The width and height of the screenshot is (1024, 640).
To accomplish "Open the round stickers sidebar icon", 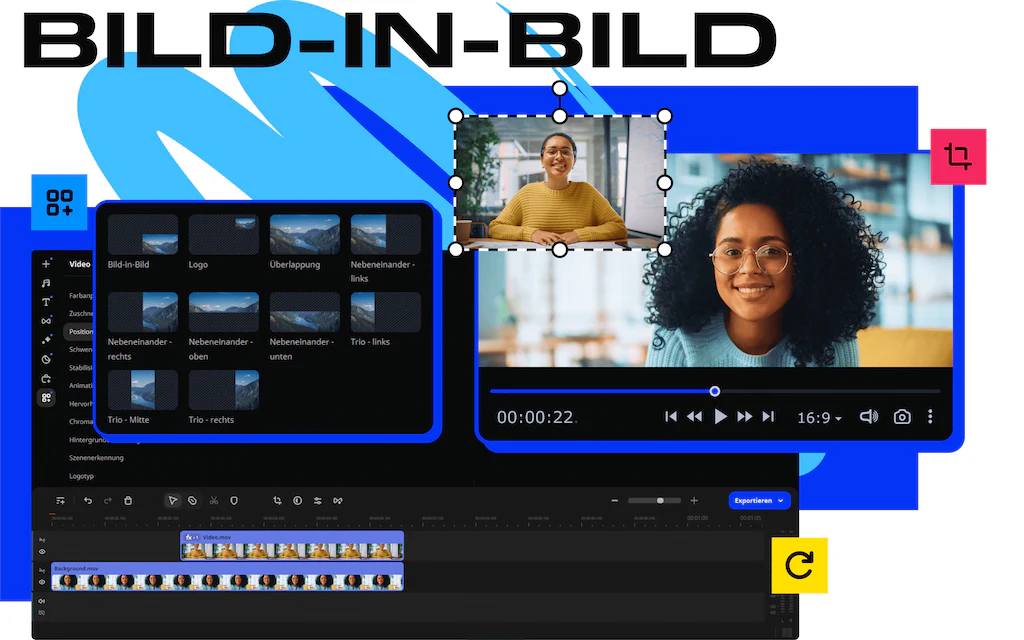I will (x=46, y=359).
